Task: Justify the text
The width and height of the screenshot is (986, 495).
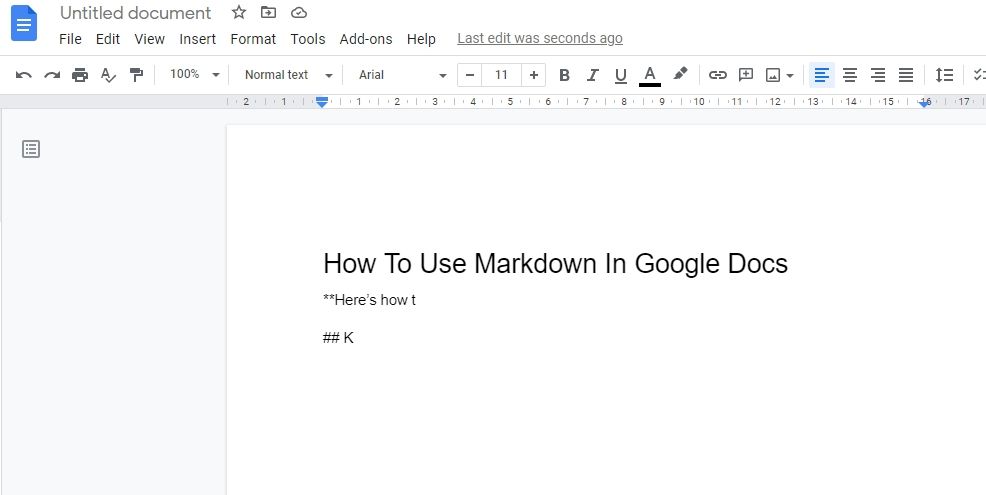Action: click(906, 75)
